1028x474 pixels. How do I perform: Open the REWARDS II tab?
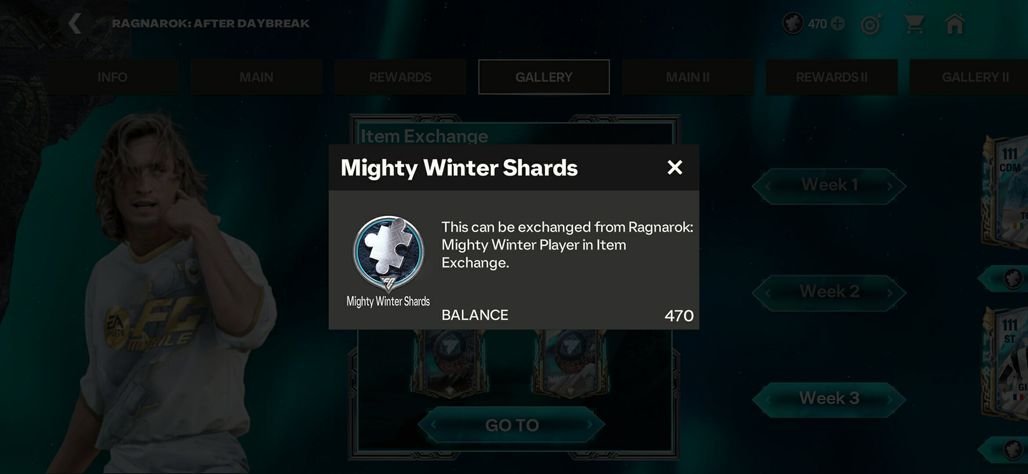[x=831, y=77]
